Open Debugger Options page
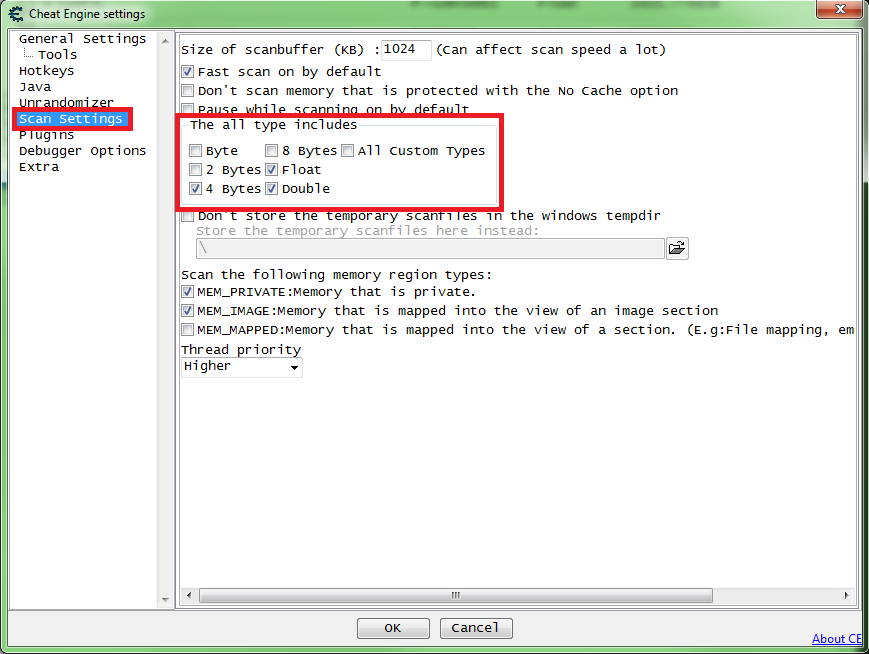 click(83, 151)
